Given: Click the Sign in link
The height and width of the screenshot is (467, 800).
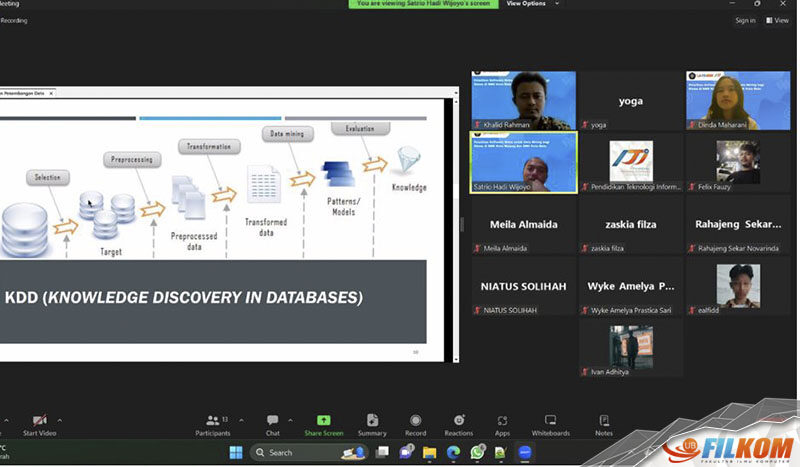Looking at the screenshot, I should coord(745,20).
